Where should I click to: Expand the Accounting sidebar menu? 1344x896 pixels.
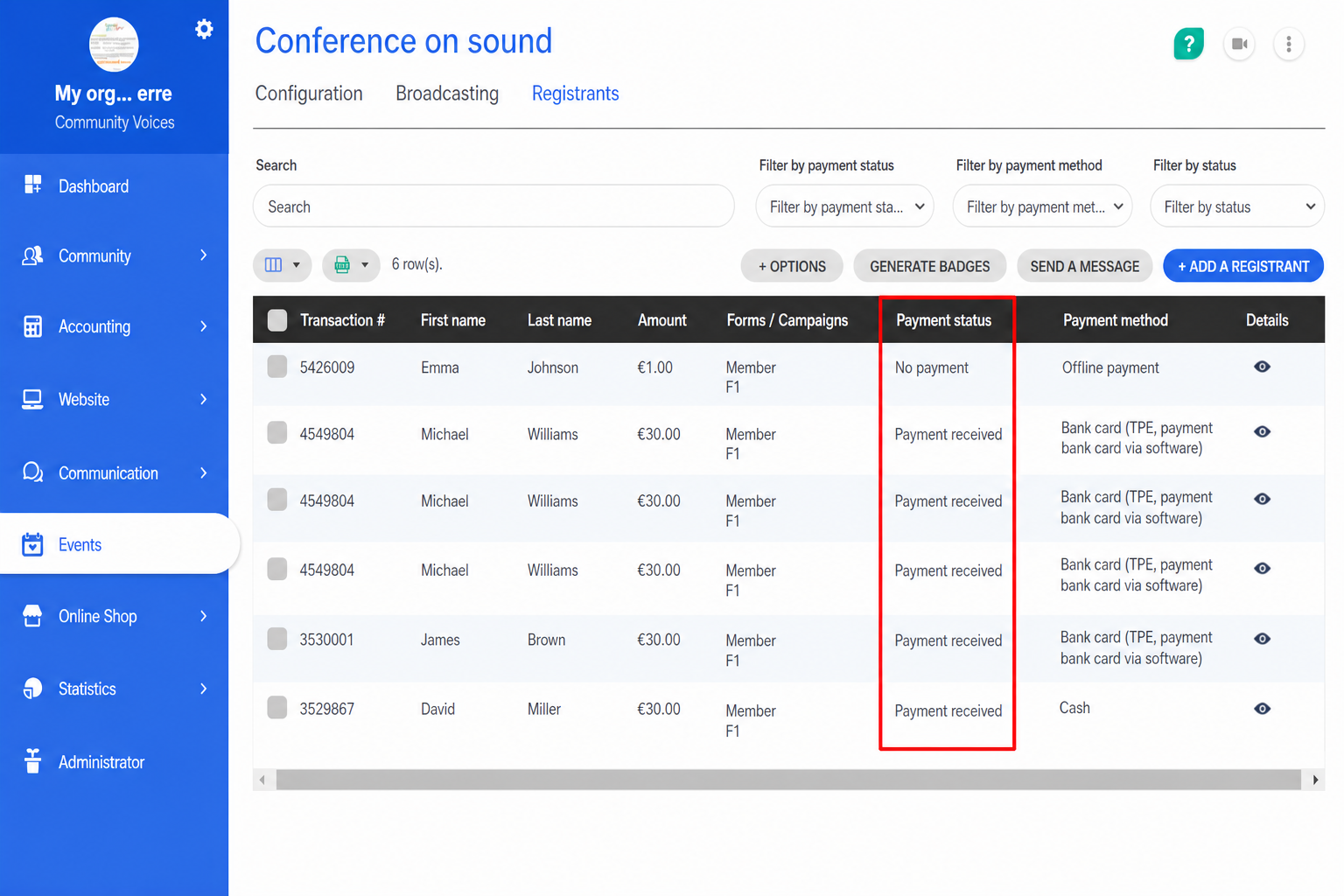[115, 326]
